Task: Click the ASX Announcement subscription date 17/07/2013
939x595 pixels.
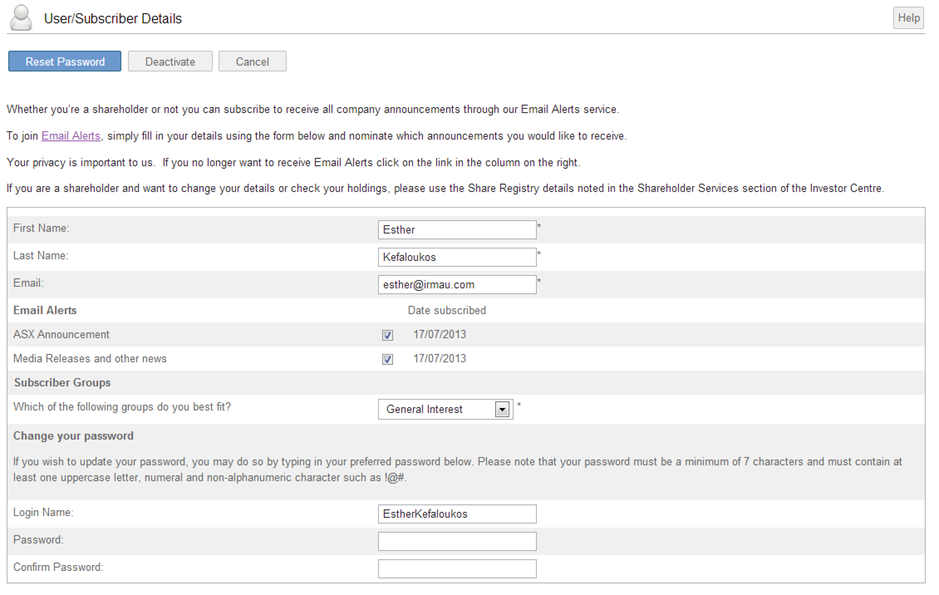Action: pos(440,335)
